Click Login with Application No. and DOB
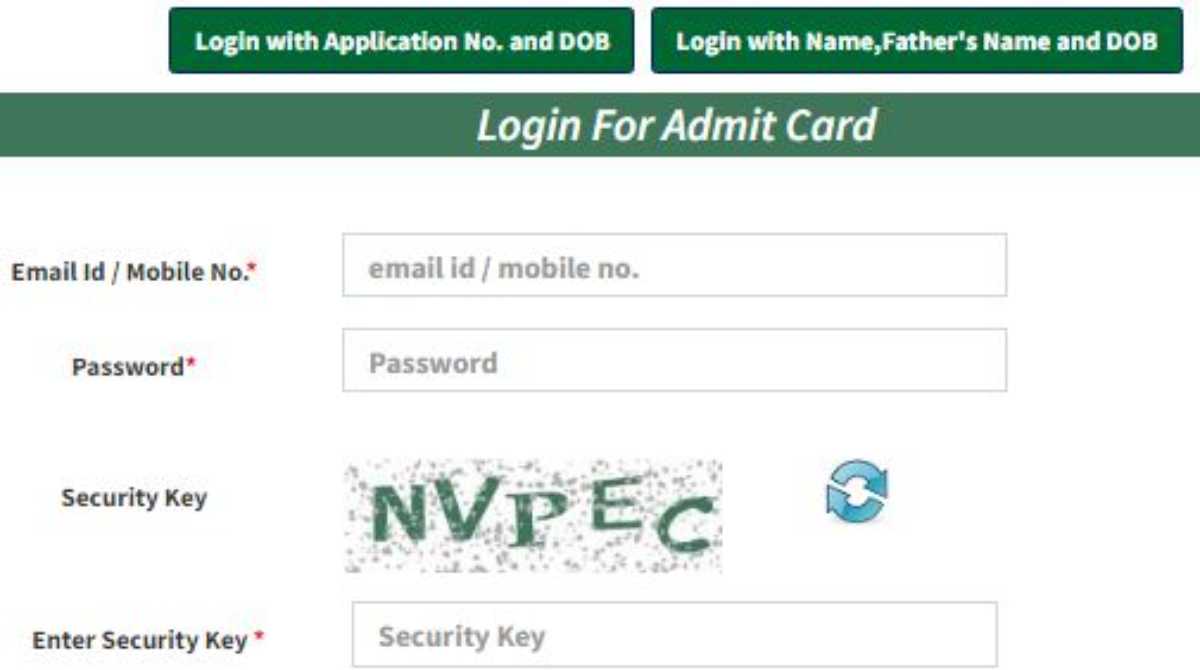The height and width of the screenshot is (670, 1200). point(401,41)
